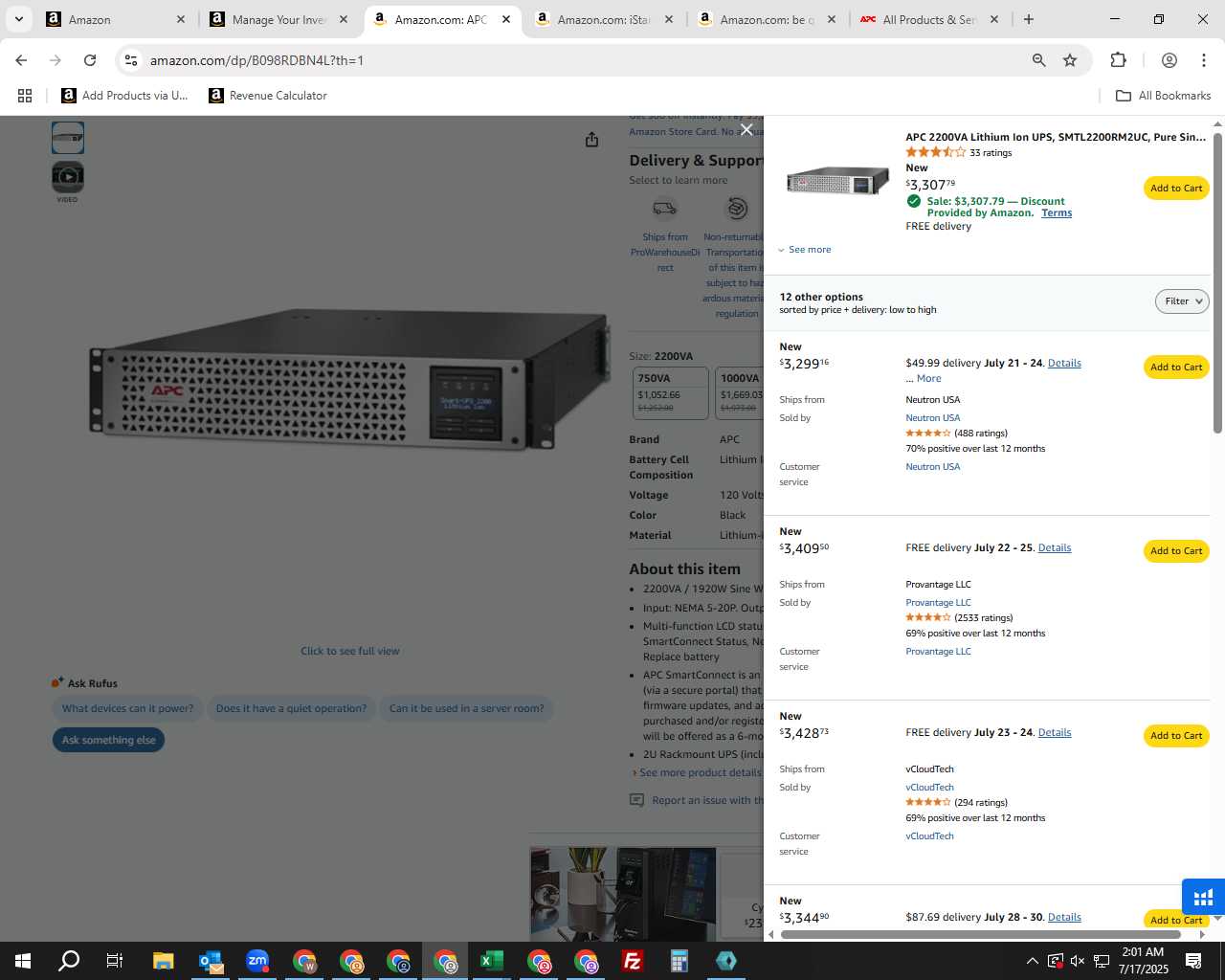Screen dimensions: 1225x980
Task: Open Terms link for Amazon discount
Action: click(1057, 213)
